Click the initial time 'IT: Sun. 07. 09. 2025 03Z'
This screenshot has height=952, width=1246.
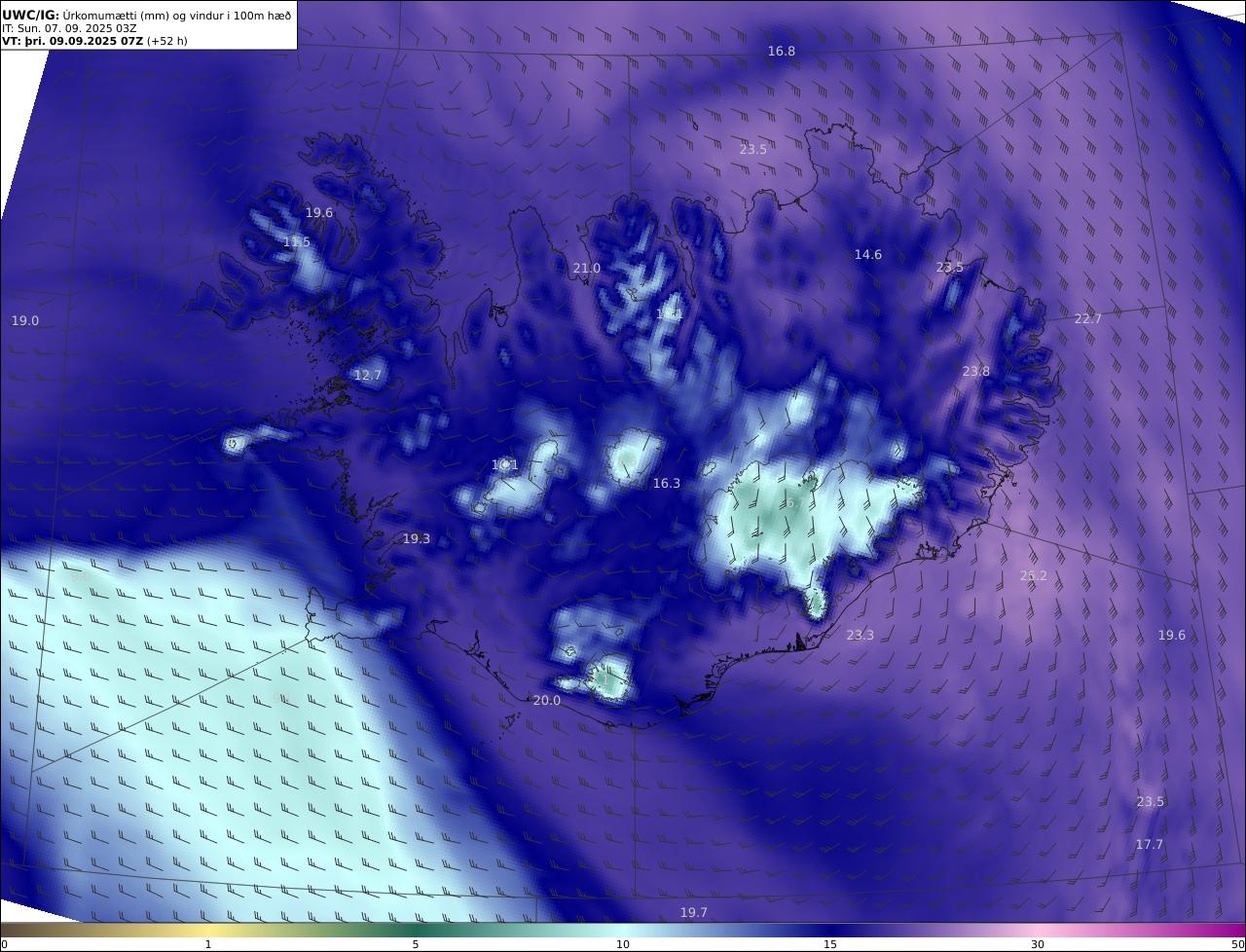pyautogui.click(x=69, y=28)
